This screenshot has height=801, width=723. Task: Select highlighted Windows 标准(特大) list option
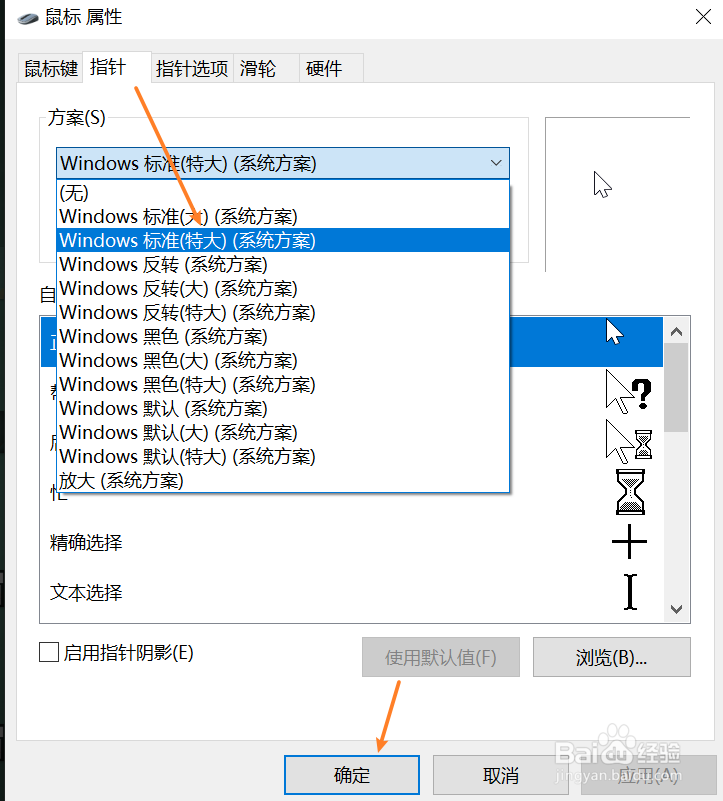pos(283,240)
